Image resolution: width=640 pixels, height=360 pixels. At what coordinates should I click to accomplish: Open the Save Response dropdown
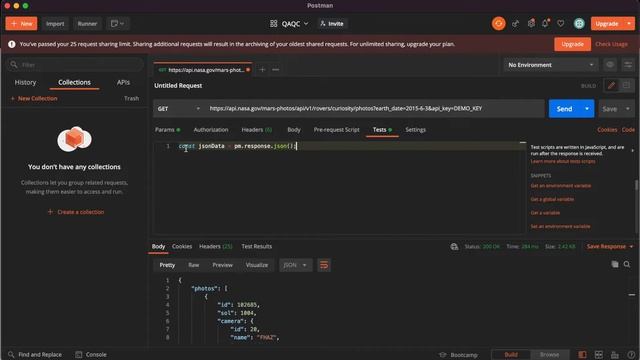(610, 247)
